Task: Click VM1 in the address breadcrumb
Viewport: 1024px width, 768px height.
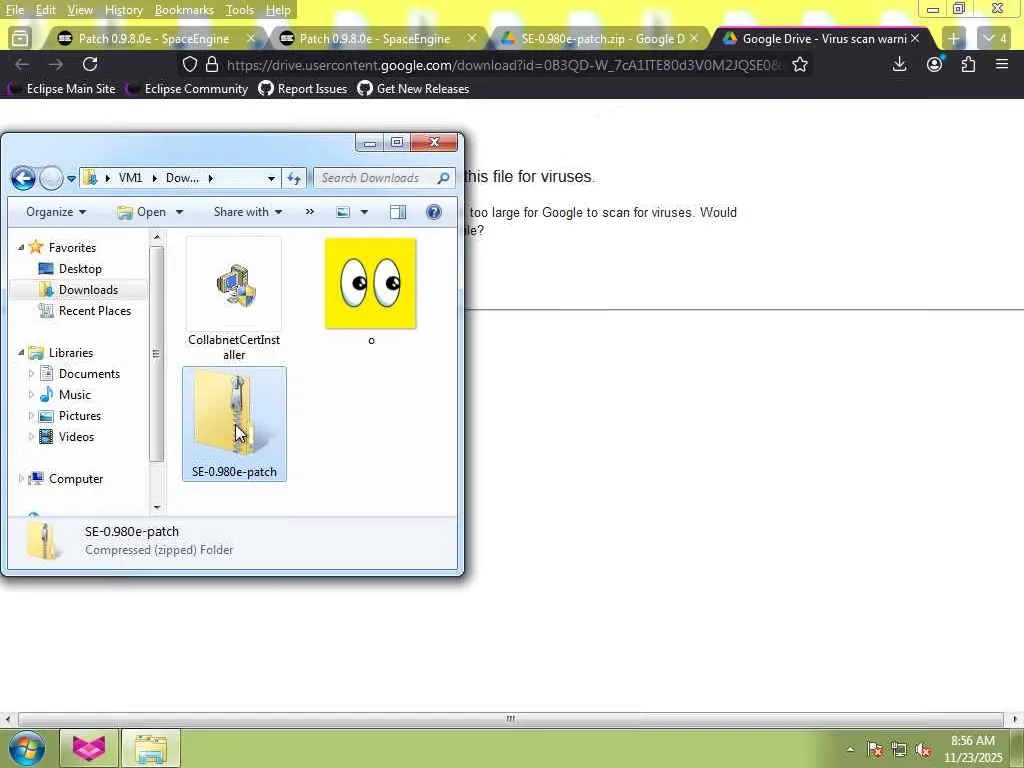Action: coord(131,178)
